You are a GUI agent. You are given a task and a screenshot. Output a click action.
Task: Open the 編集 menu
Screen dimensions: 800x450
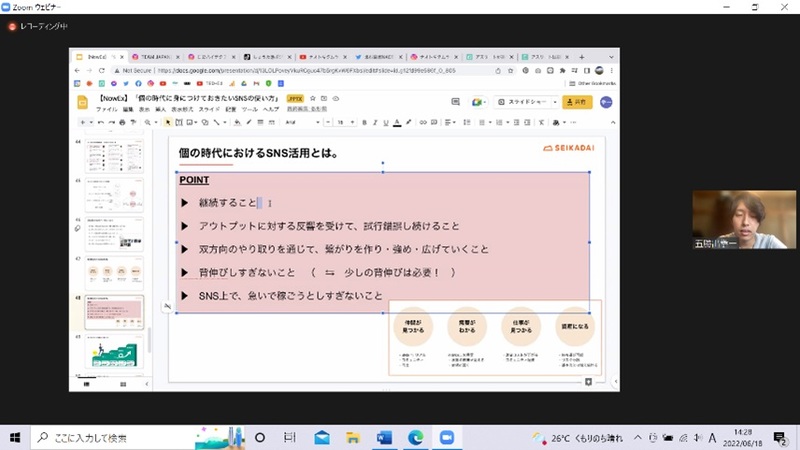tap(128, 109)
